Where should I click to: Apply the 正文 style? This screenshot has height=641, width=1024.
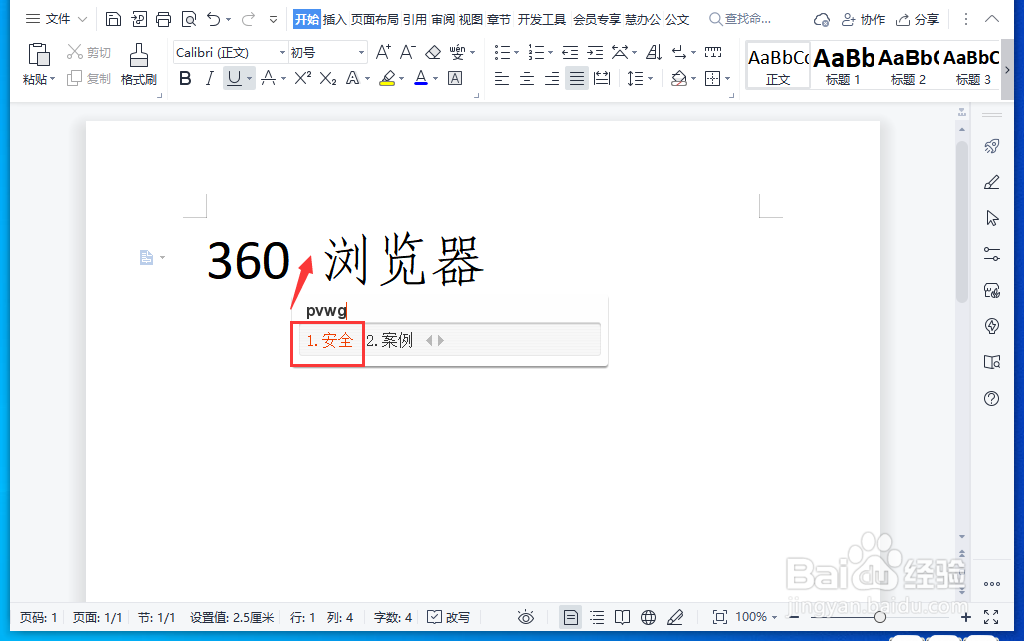(x=778, y=65)
